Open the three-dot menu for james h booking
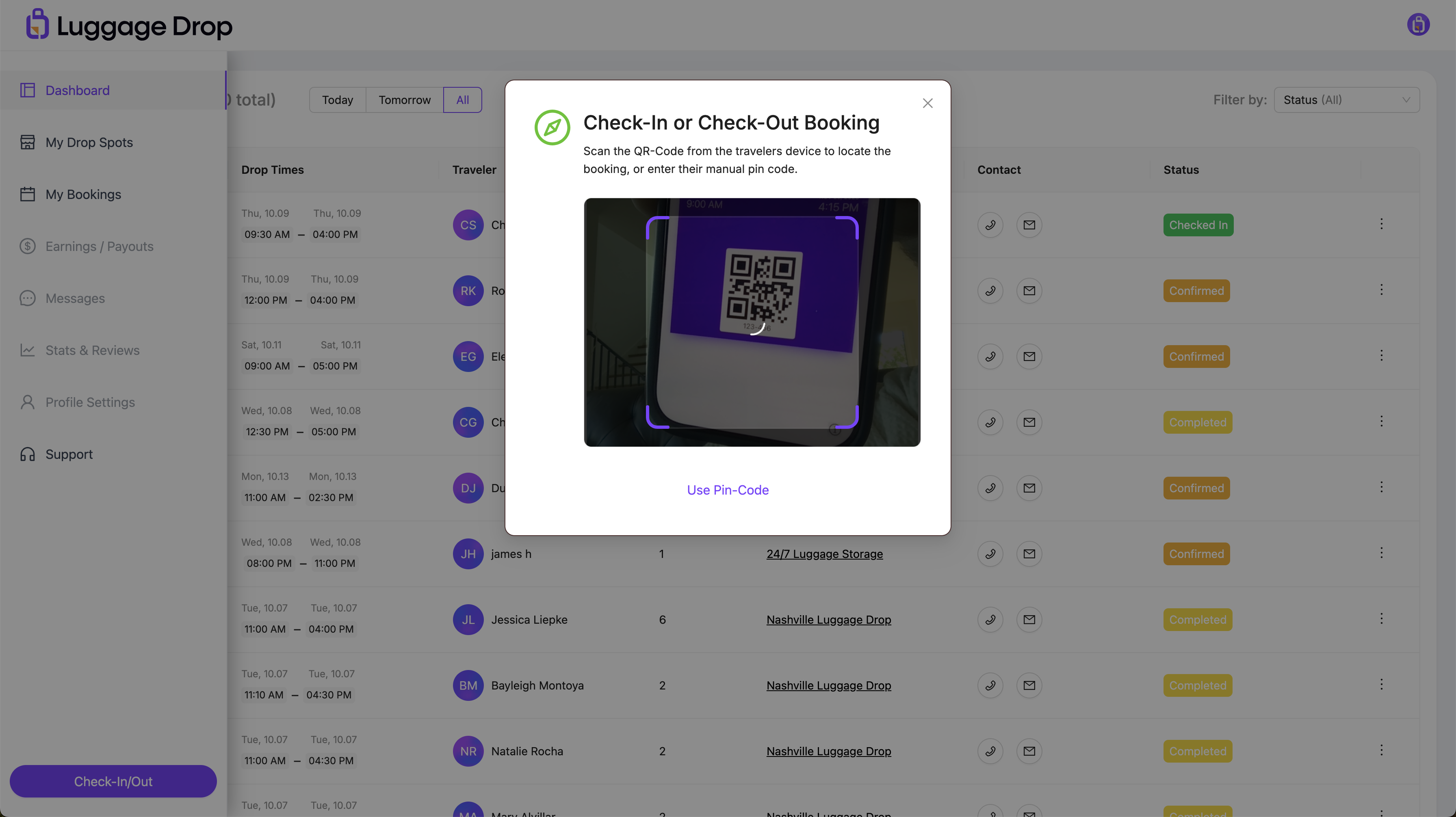1456x817 pixels. [x=1381, y=553]
